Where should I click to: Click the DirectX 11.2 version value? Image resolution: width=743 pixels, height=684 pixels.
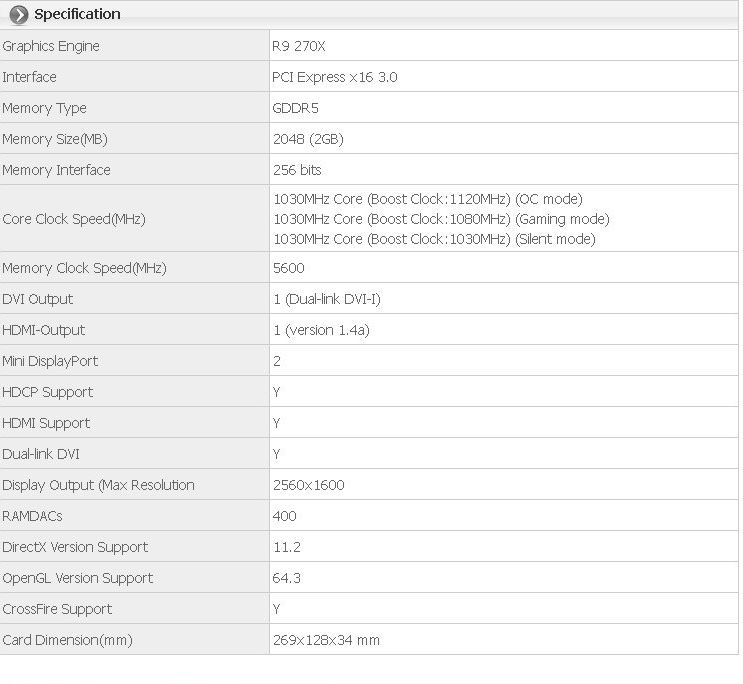point(287,547)
